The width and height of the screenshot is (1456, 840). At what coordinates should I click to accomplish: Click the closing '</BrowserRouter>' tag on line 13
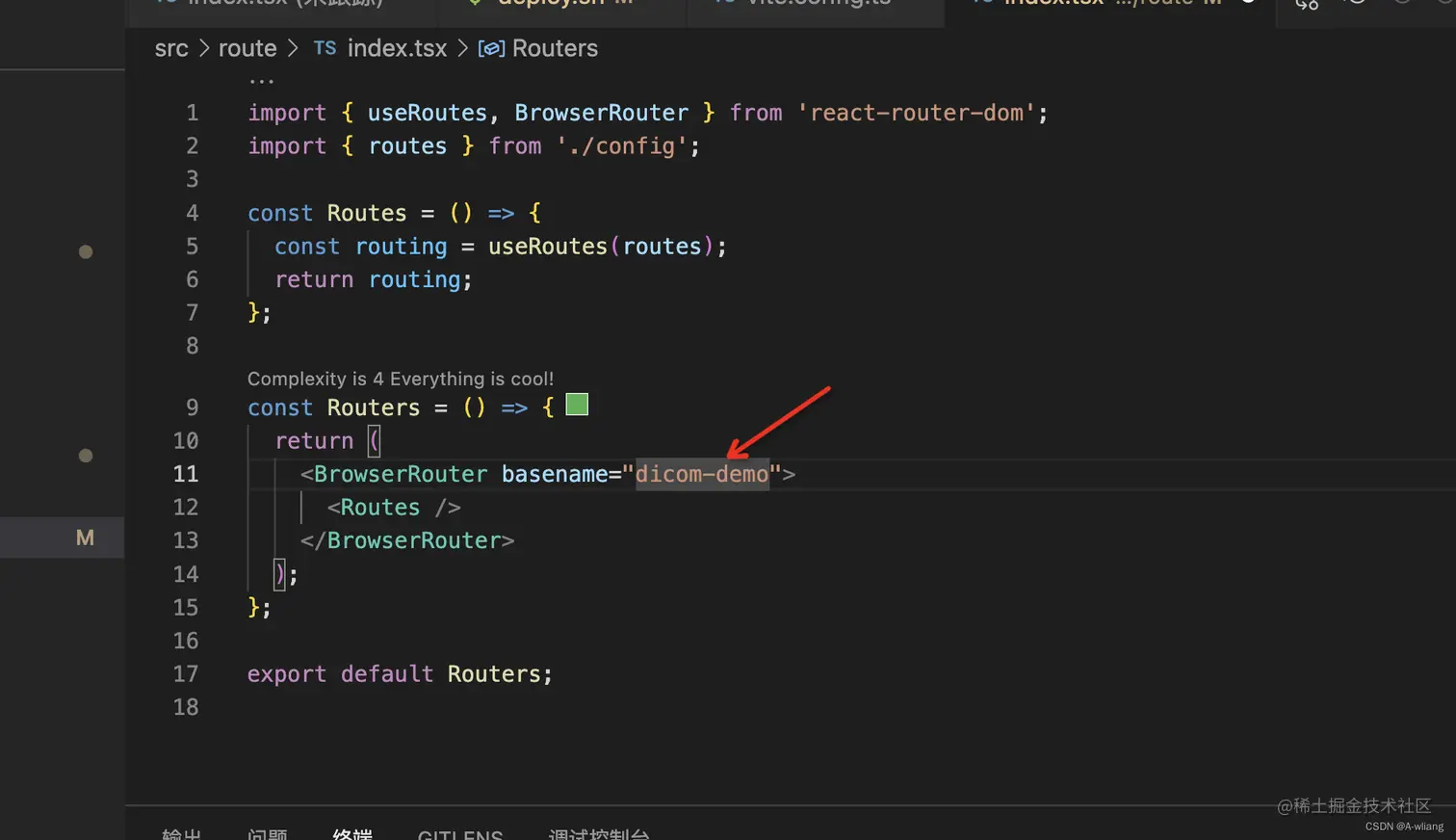click(x=407, y=540)
